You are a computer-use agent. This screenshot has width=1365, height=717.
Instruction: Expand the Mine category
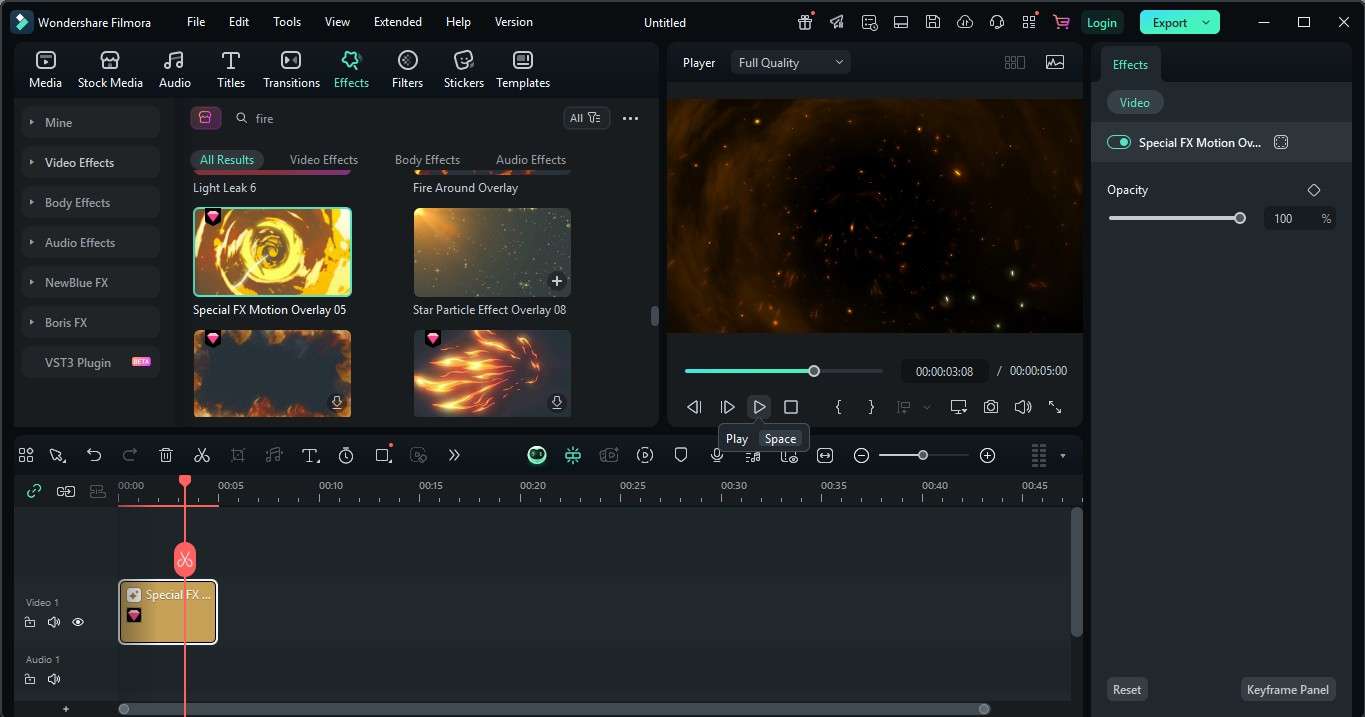(90, 122)
